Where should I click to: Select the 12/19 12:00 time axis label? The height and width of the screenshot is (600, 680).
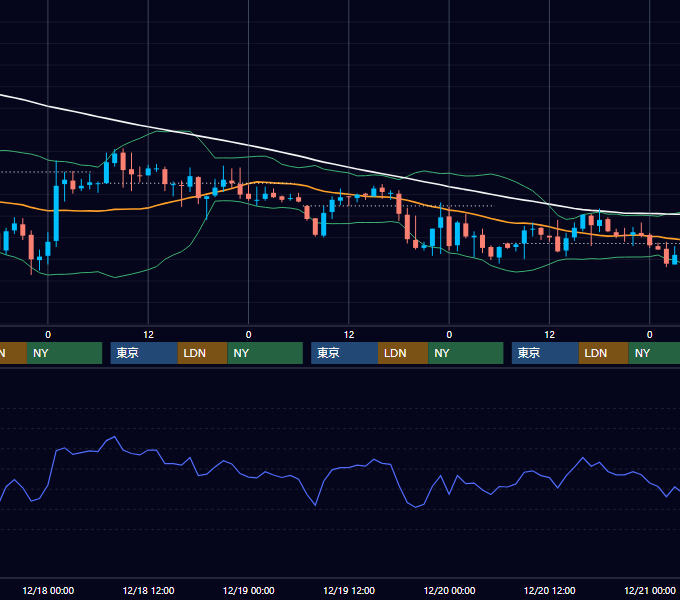coord(349,590)
